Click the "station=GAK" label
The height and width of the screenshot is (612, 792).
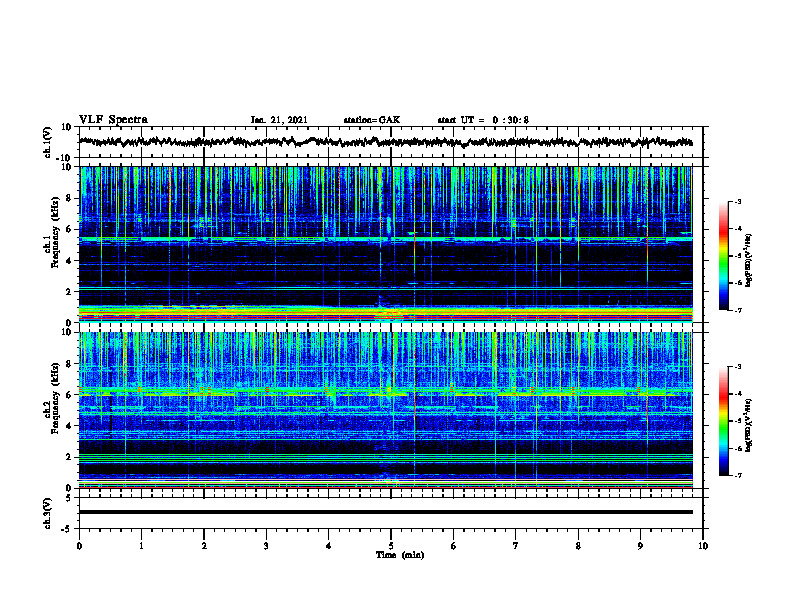click(372, 120)
